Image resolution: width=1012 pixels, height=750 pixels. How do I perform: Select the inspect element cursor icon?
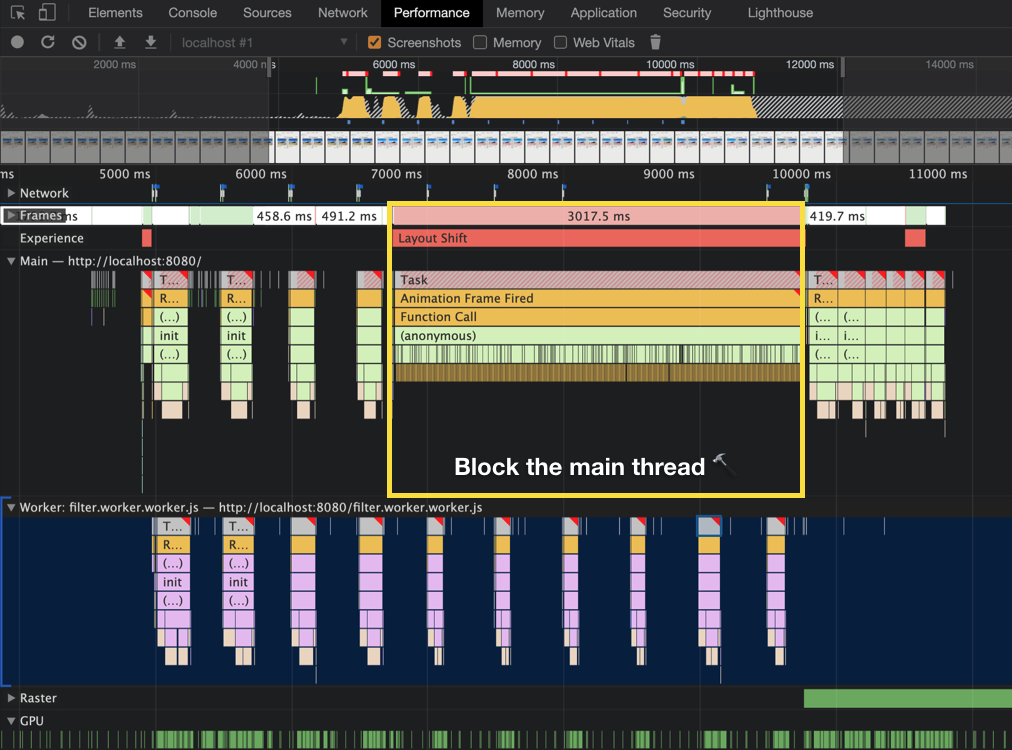coord(18,13)
